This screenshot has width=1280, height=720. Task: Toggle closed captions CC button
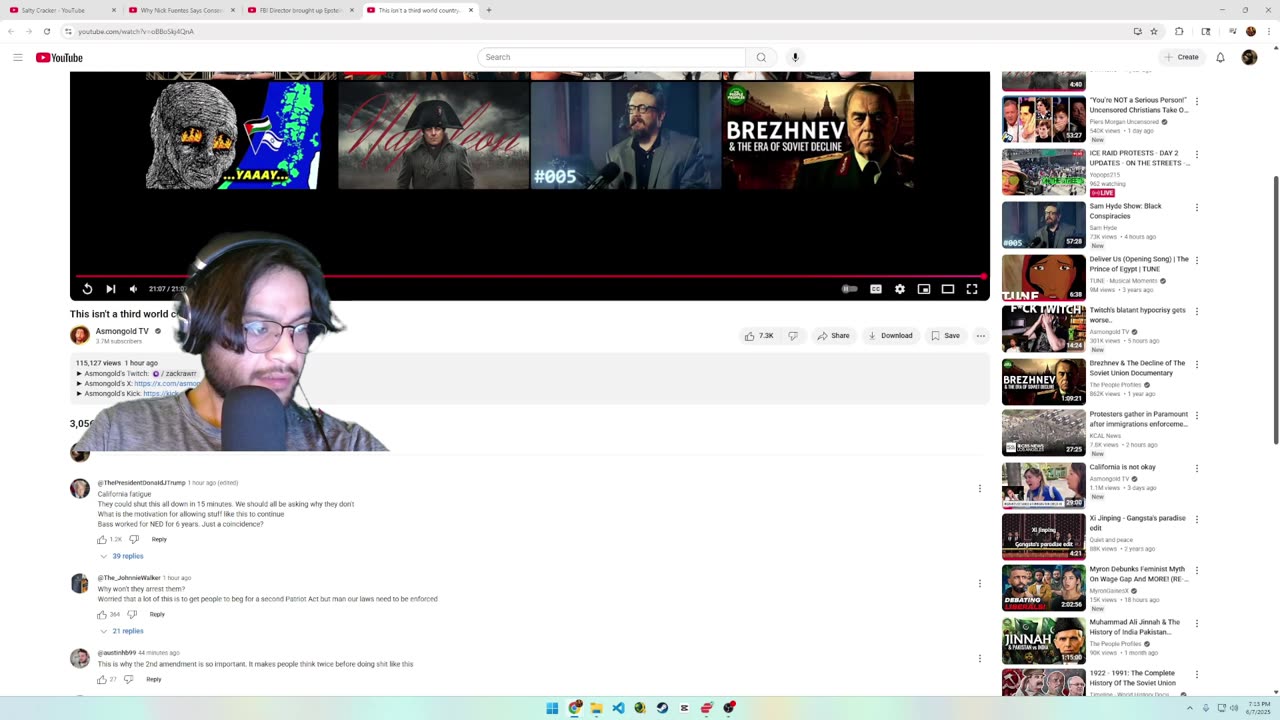[x=876, y=289]
